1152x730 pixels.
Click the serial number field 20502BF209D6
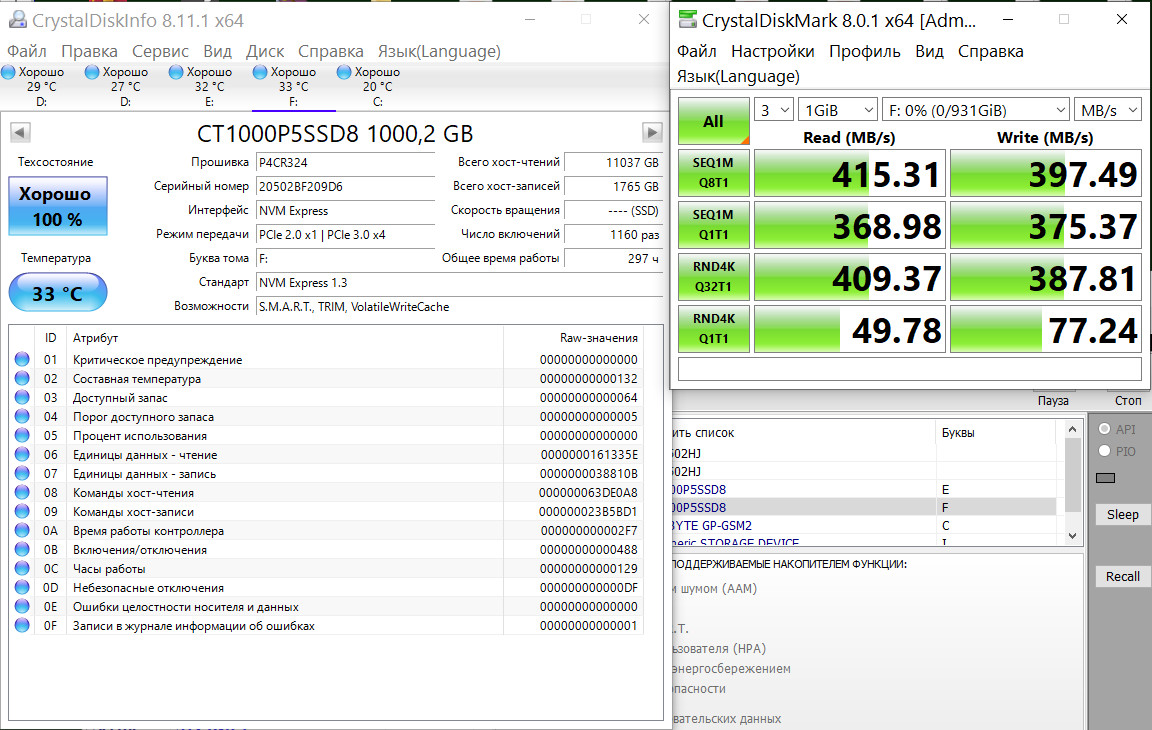(x=345, y=187)
